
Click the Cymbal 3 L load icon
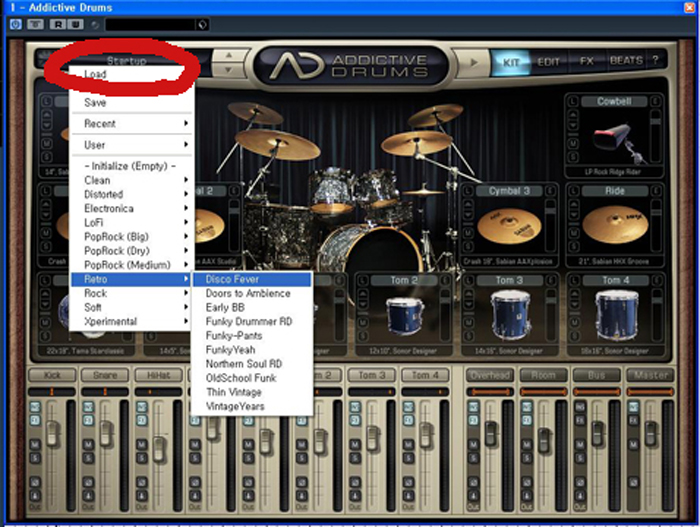click(x=468, y=191)
